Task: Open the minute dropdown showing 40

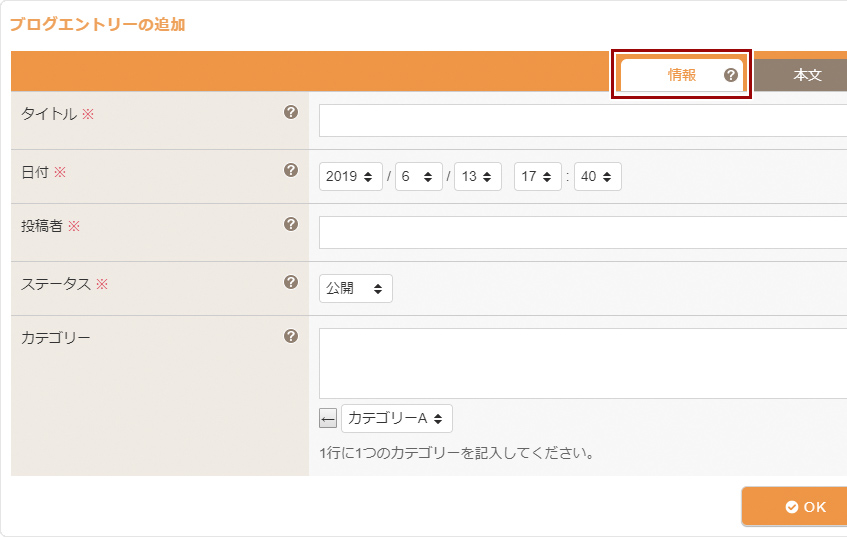Action: [x=598, y=177]
